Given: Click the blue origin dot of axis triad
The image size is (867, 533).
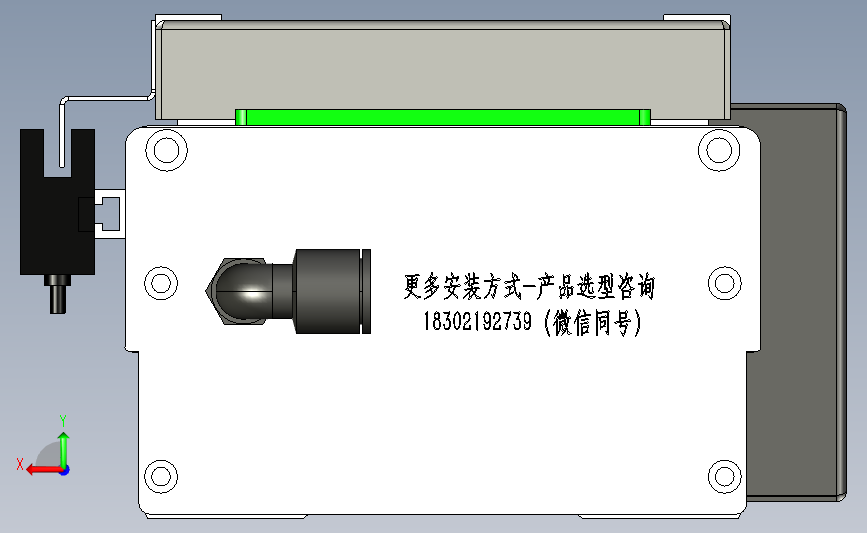Looking at the screenshot, I should click(65, 471).
